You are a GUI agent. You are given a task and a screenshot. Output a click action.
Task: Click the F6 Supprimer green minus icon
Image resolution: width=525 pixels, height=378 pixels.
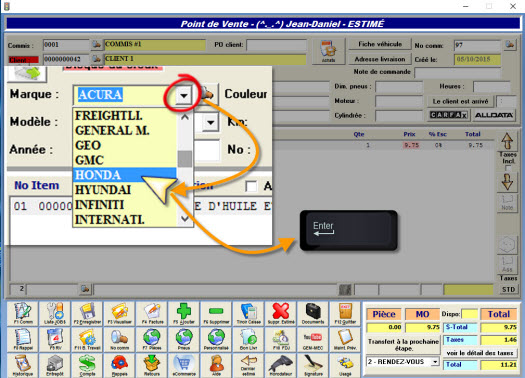pos(216,314)
